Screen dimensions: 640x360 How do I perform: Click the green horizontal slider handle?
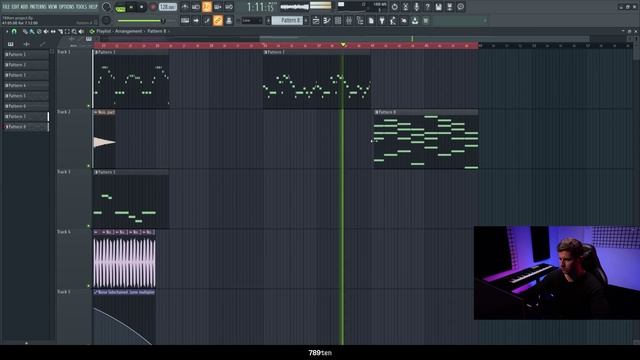point(162,20)
